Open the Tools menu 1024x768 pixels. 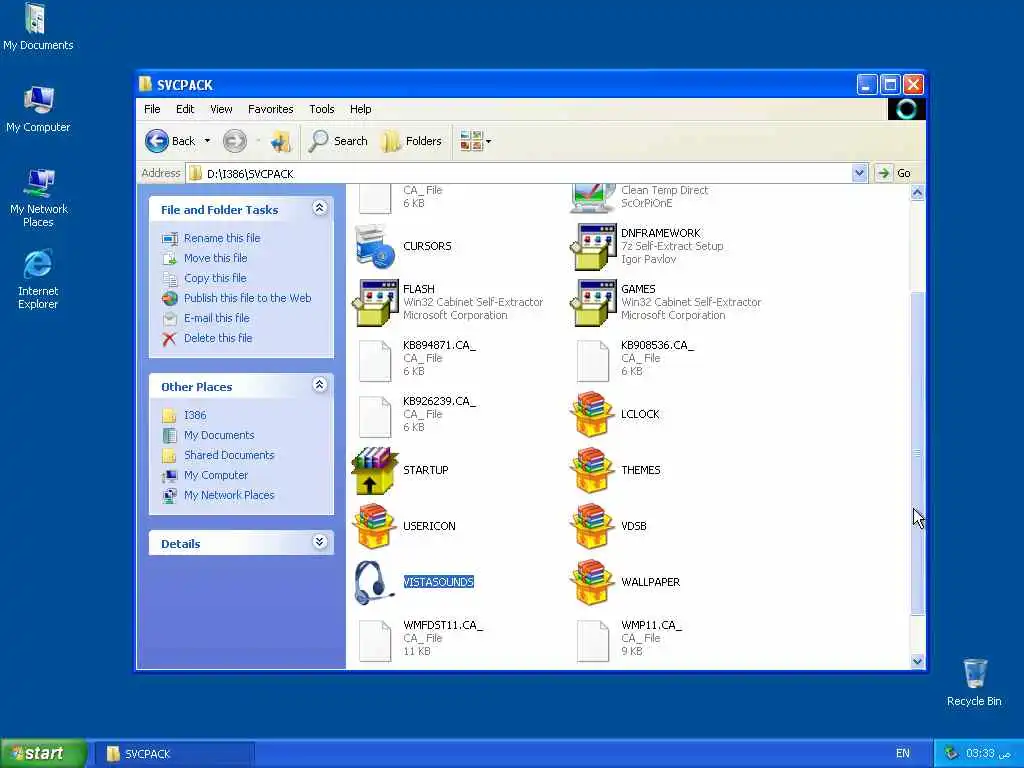tap(322, 109)
